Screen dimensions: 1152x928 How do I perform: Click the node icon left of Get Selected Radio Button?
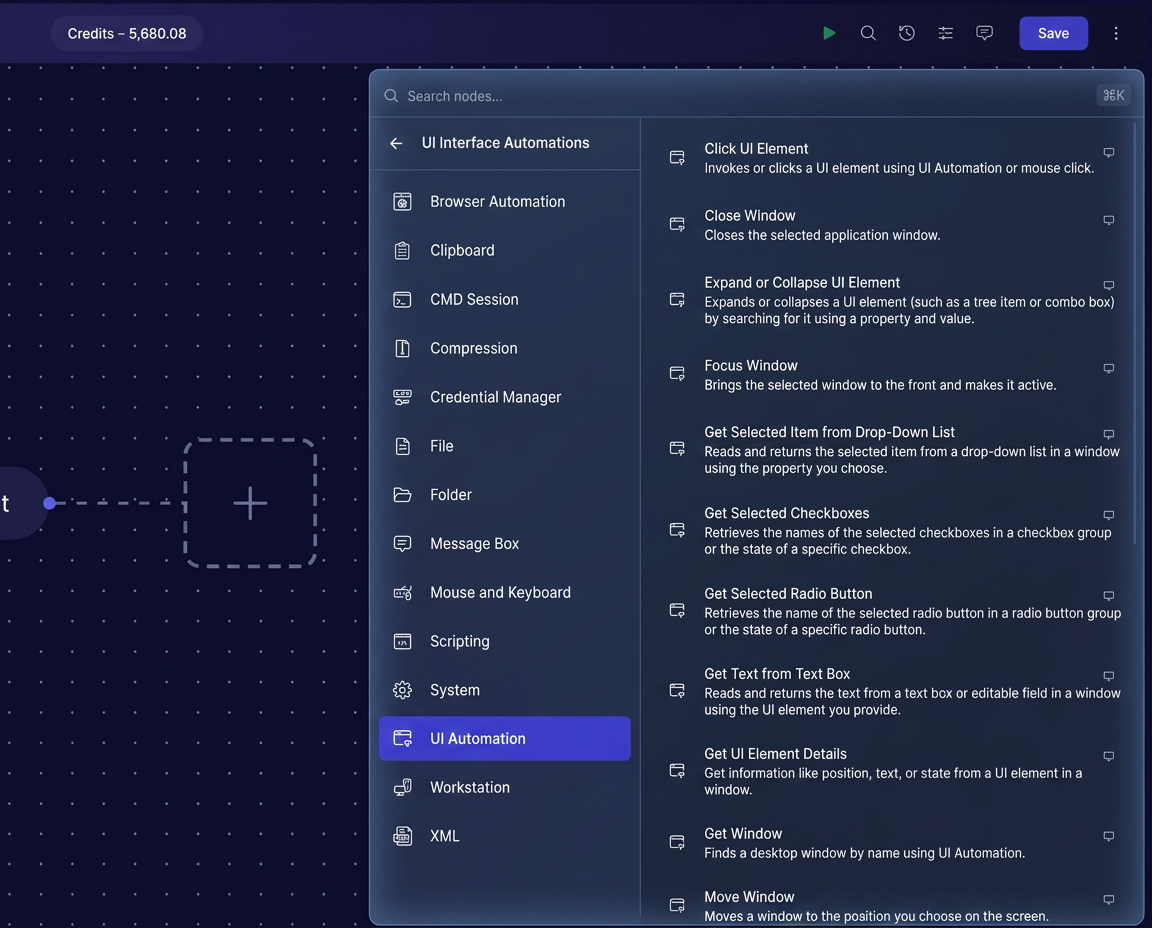[677, 610]
